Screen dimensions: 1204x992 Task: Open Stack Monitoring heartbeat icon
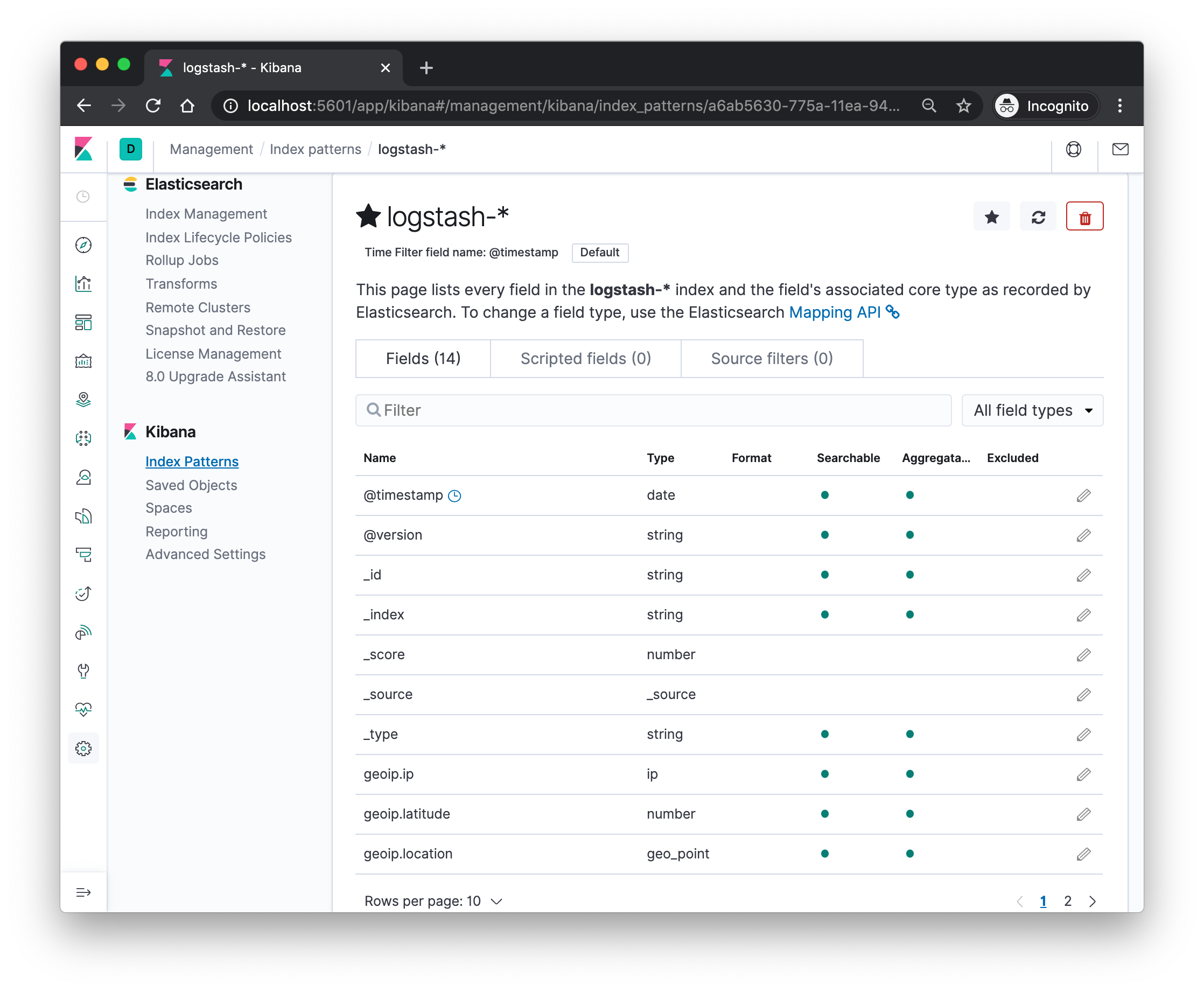[x=83, y=710]
